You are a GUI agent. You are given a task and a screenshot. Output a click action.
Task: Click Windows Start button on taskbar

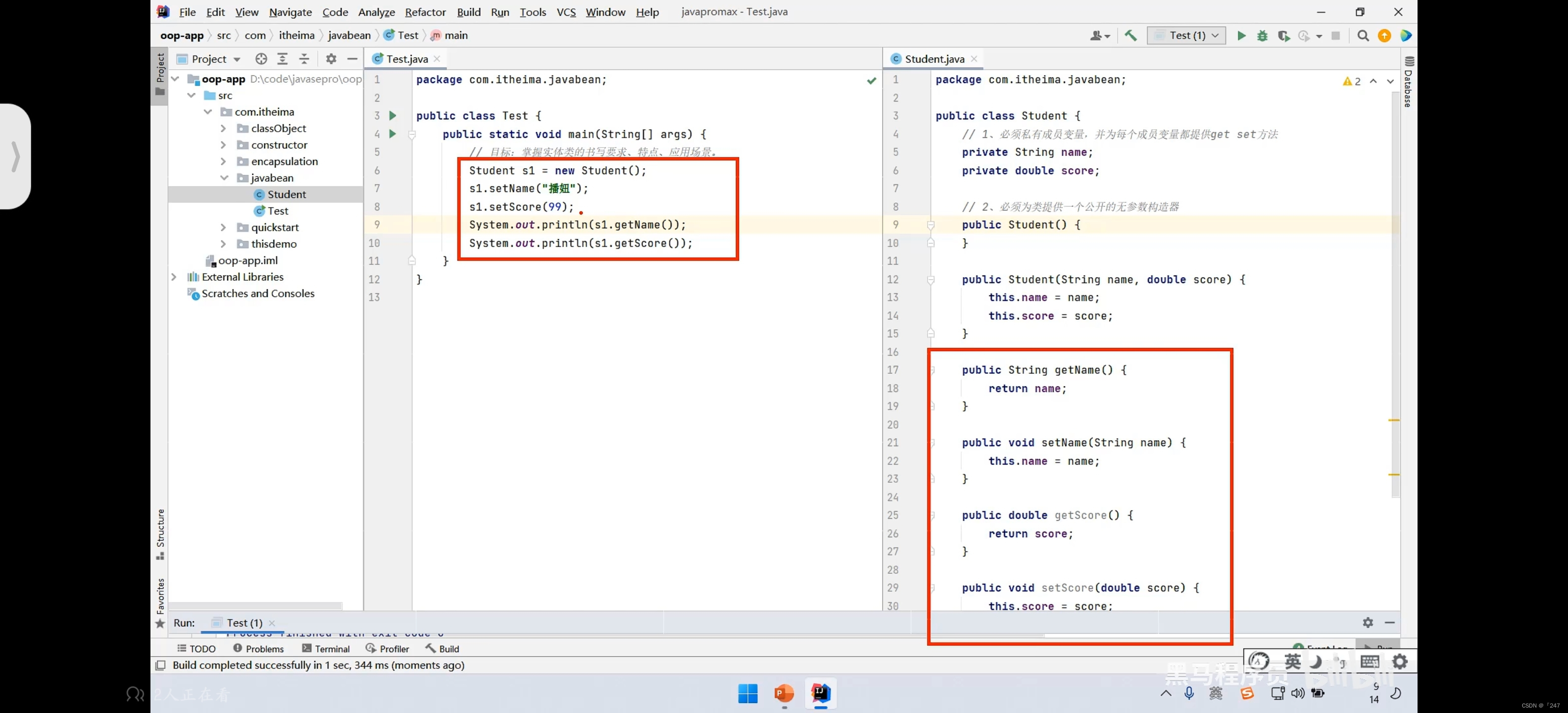click(747, 693)
